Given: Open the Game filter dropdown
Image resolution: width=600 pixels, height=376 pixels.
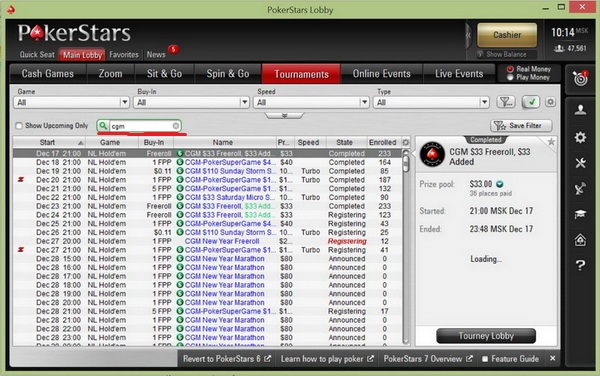Looking at the screenshot, I should (x=72, y=102).
